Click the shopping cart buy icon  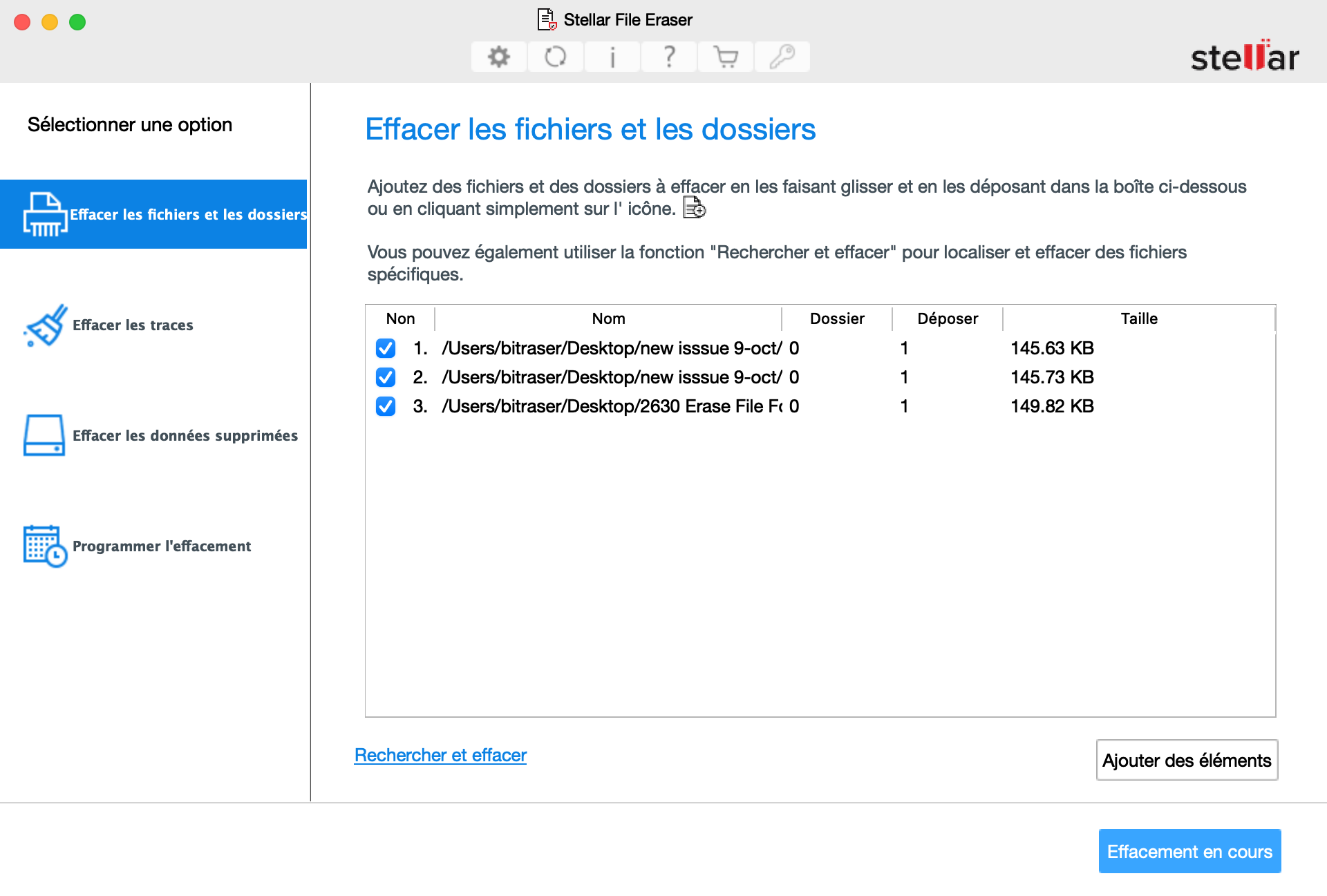726,57
